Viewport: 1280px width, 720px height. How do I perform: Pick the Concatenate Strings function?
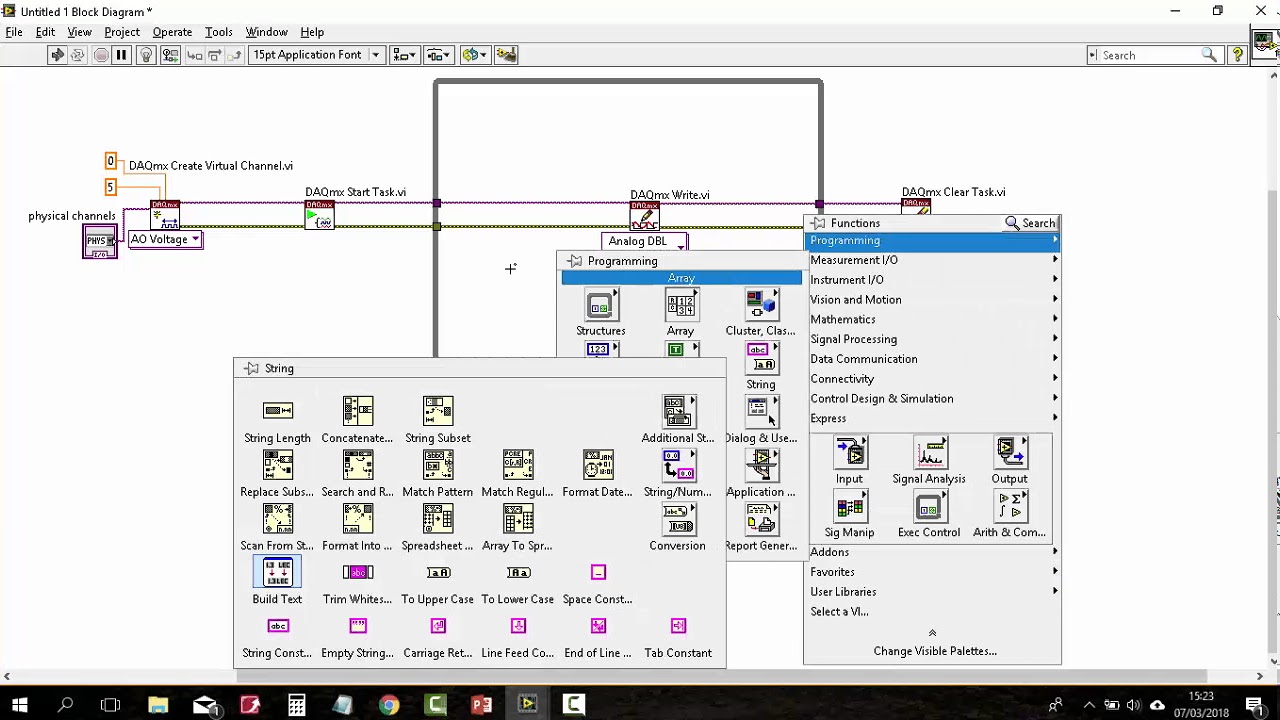[357, 410]
